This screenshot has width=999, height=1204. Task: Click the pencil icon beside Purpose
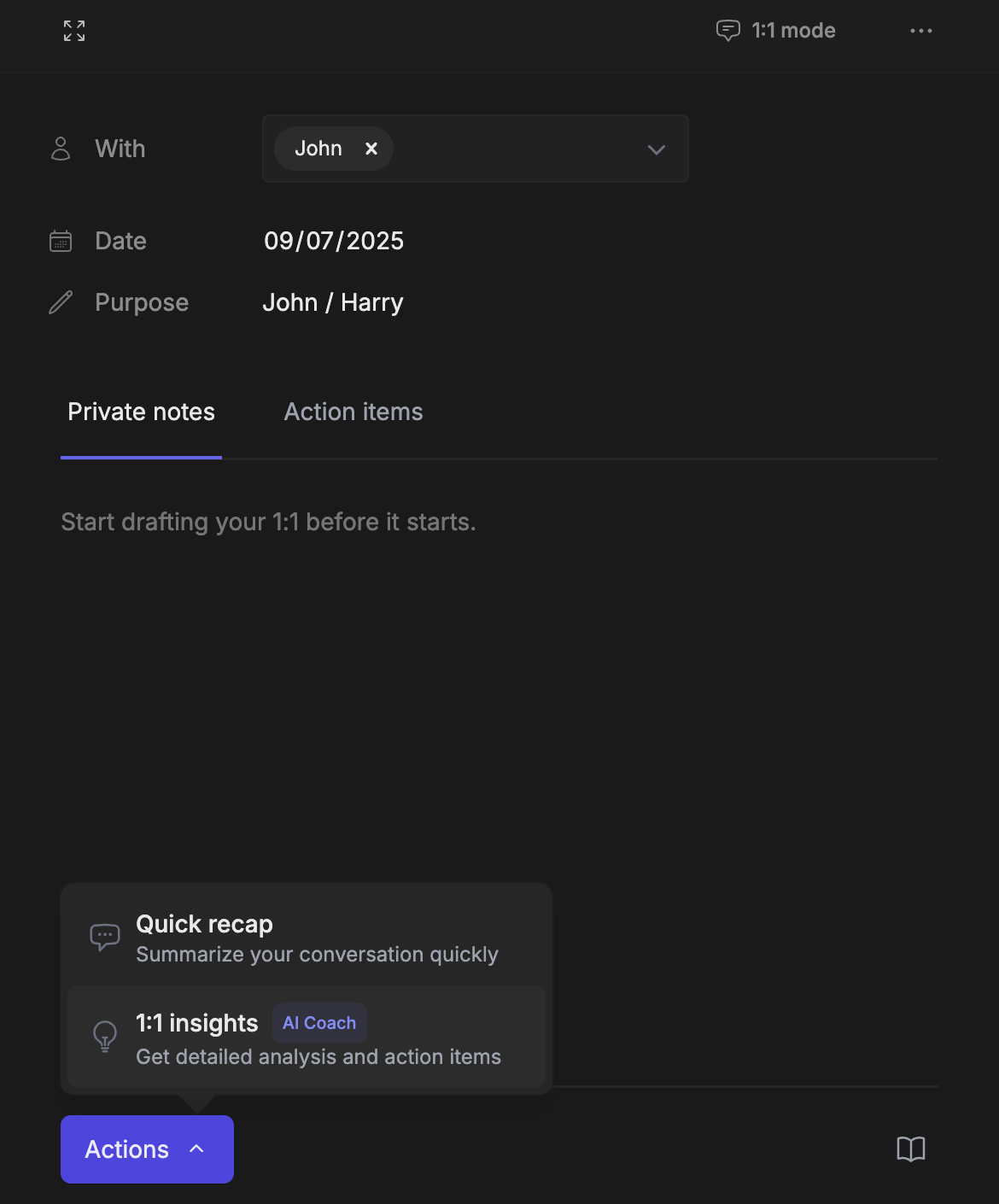coord(61,302)
